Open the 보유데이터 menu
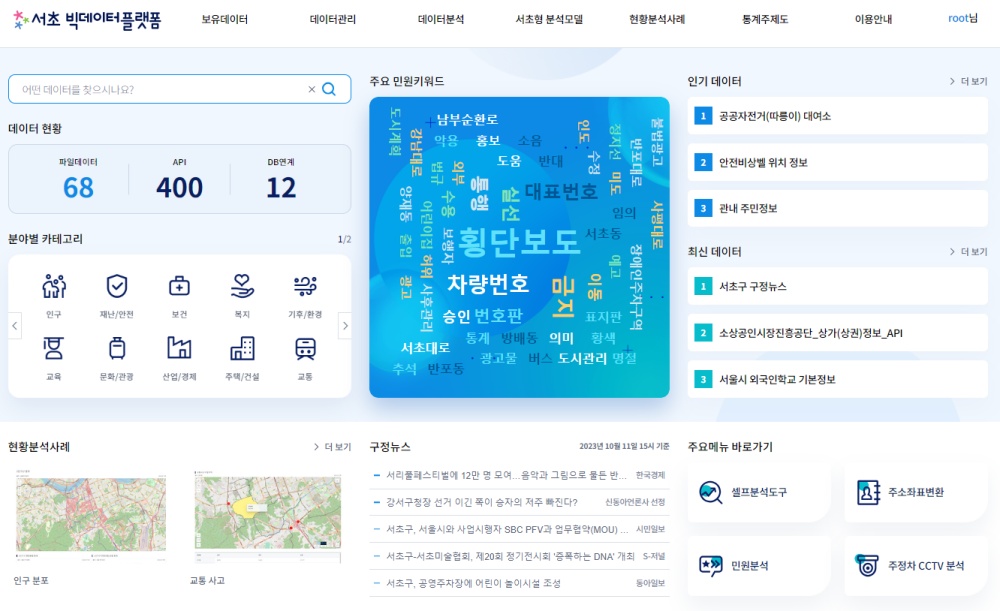The width and height of the screenshot is (1000, 611). (224, 20)
